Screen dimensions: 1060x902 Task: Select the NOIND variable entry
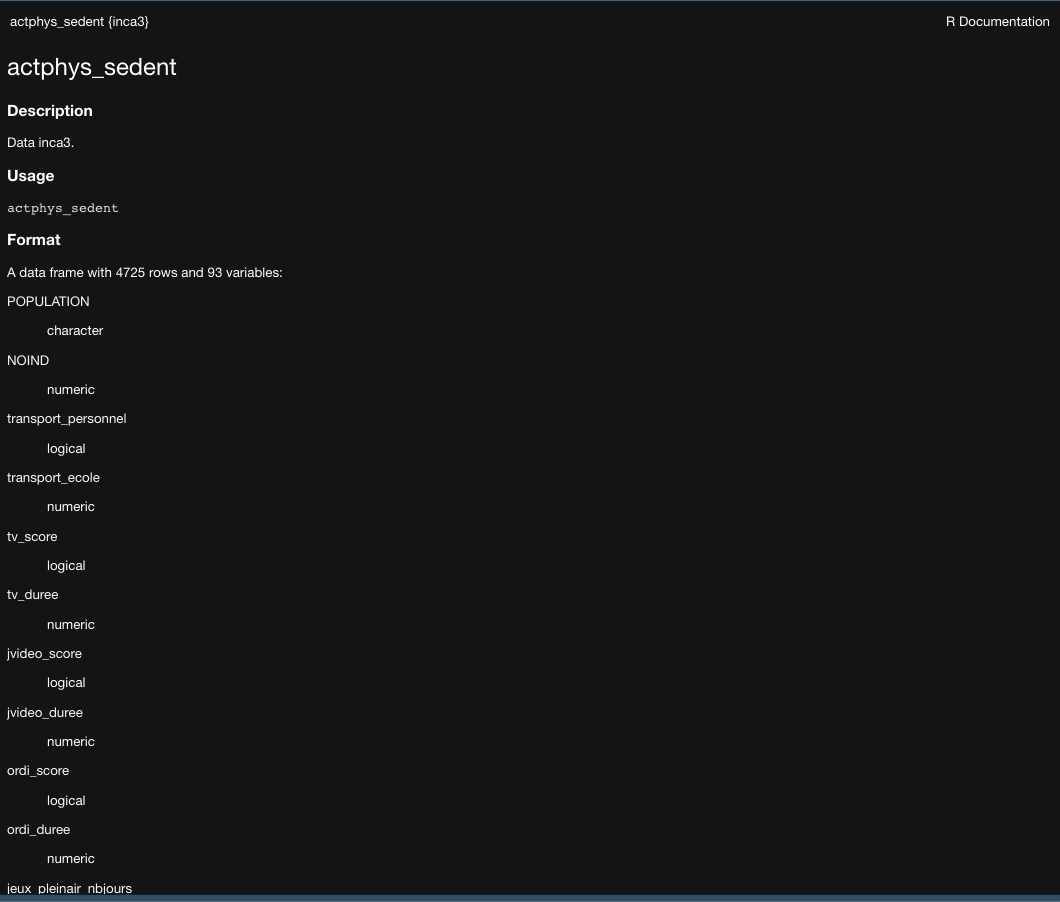coord(27,360)
